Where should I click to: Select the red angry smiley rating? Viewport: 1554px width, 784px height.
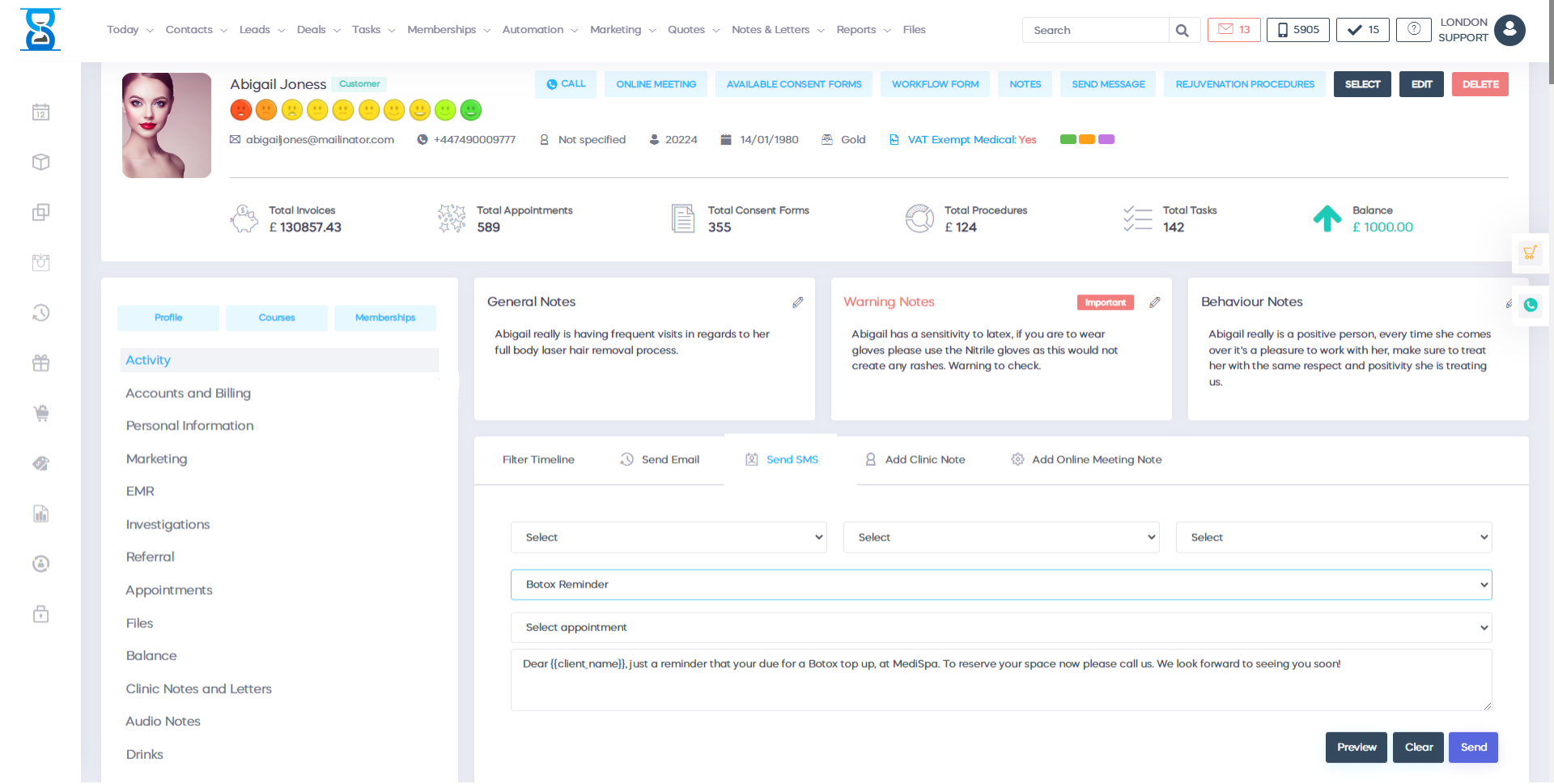241,110
